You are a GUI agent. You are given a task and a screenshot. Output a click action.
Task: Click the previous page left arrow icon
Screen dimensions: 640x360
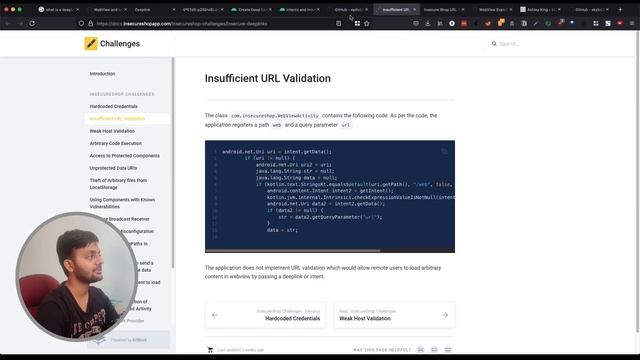[215, 315]
